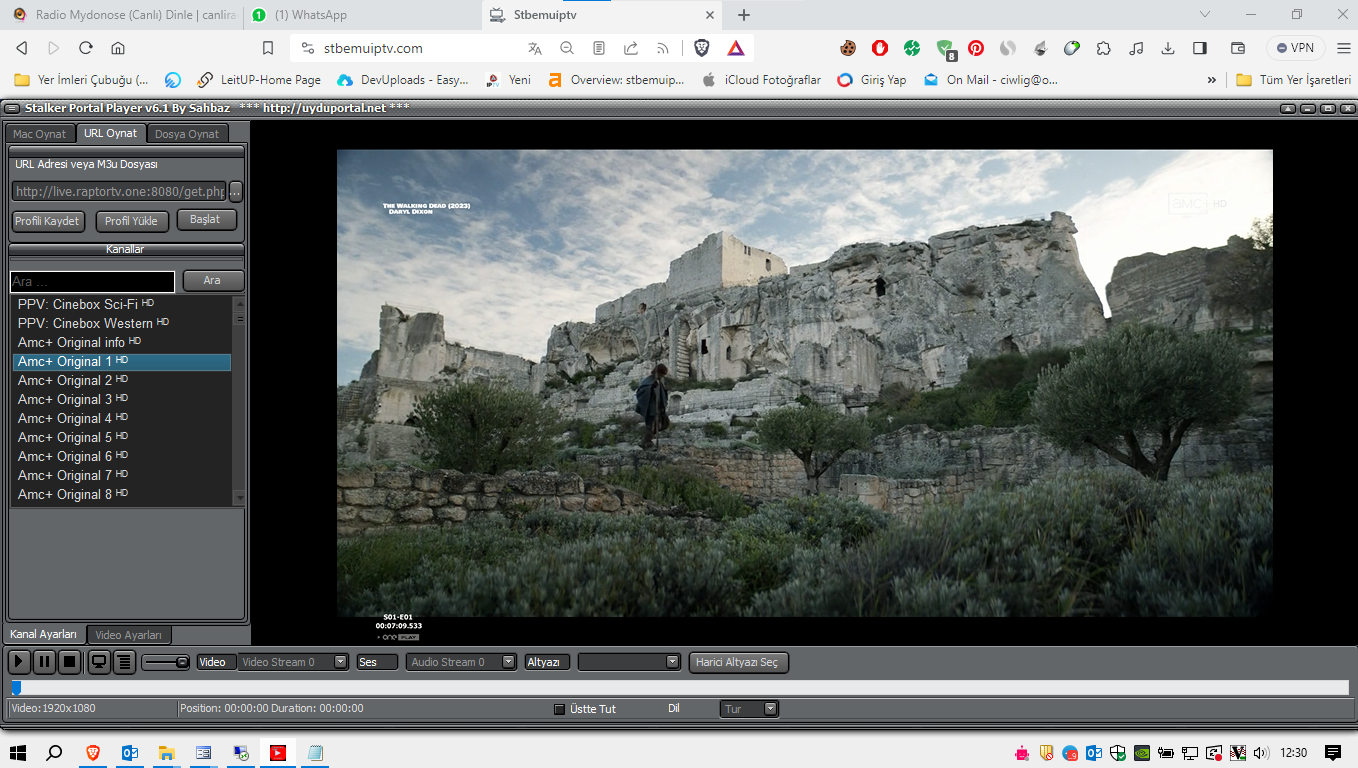Viewport: 1358px width, 768px height.
Task: Select the URL Oynat tab
Action: [x=111, y=133]
